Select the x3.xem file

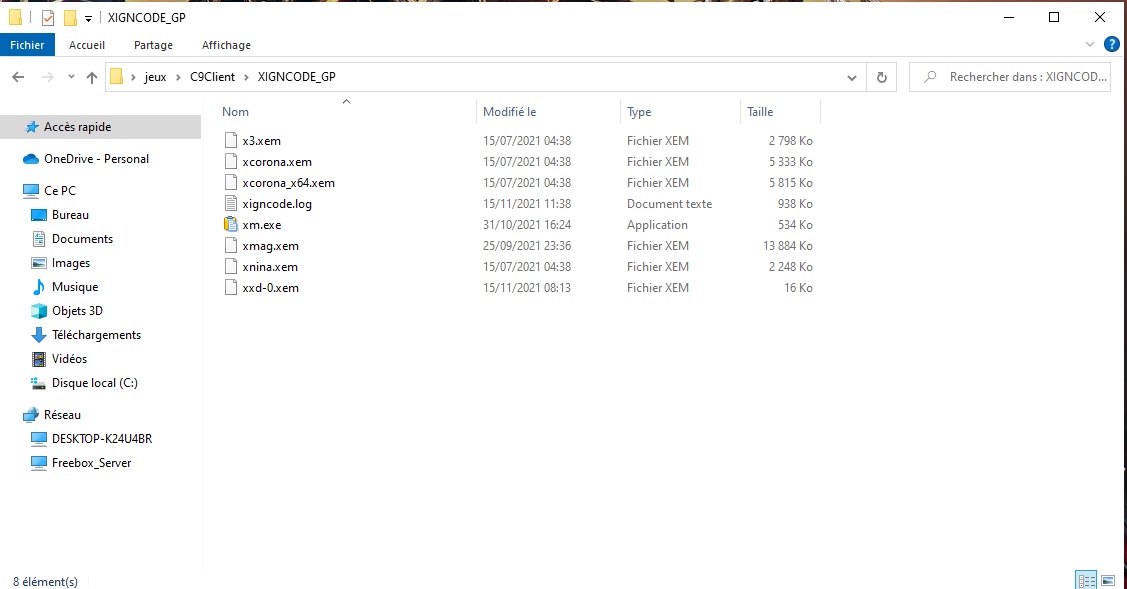pos(262,141)
